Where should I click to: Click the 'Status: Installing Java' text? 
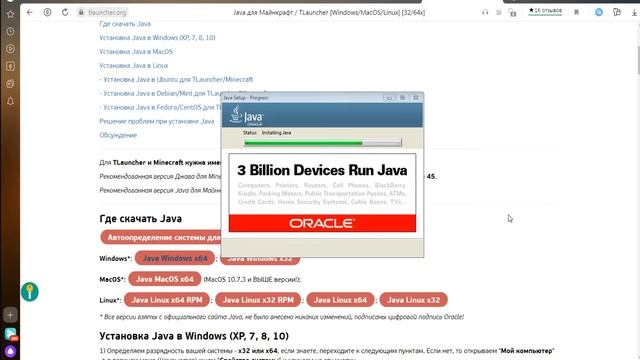point(267,133)
